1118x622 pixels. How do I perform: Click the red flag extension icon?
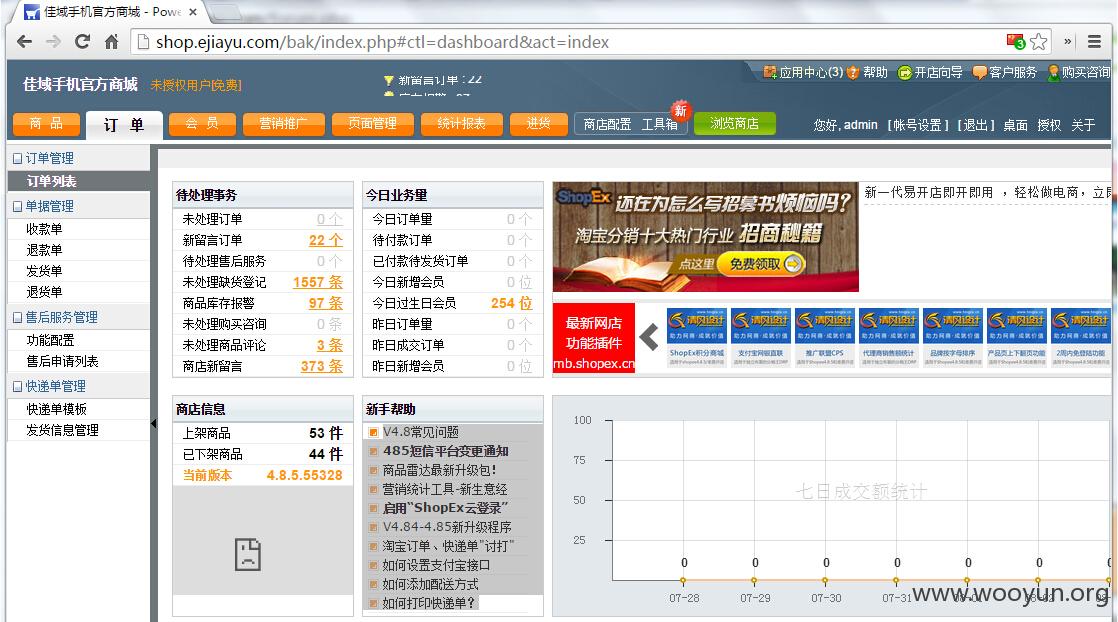tap(1015, 41)
